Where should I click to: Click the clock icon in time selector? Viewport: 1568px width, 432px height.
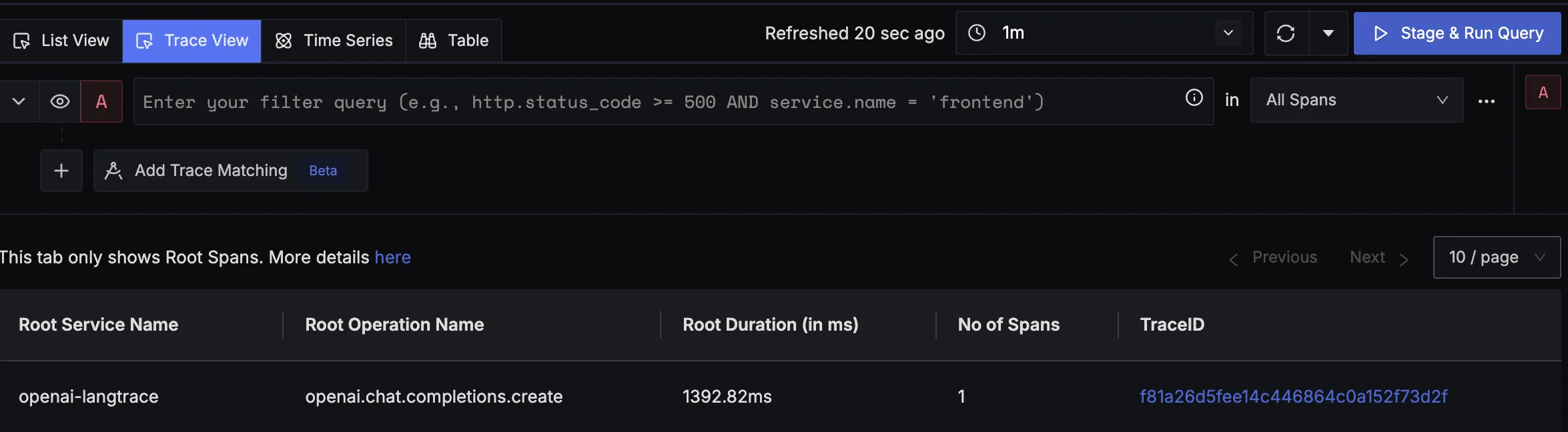coord(977,33)
